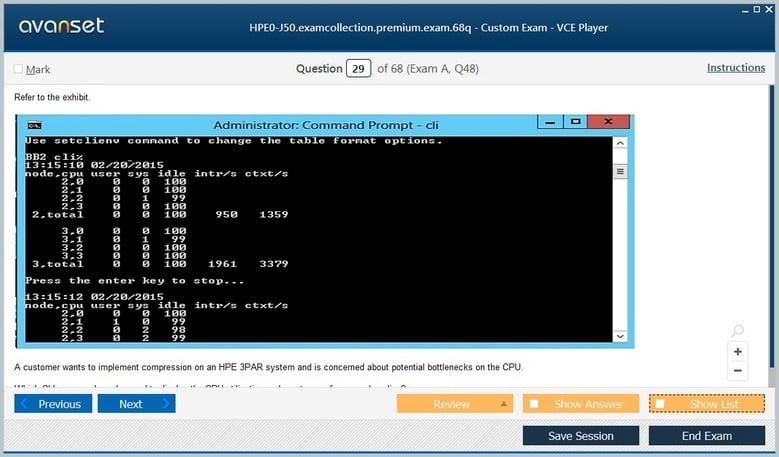Image resolution: width=779 pixels, height=457 pixels.
Task: Click End Exam button
Action: coord(707,436)
